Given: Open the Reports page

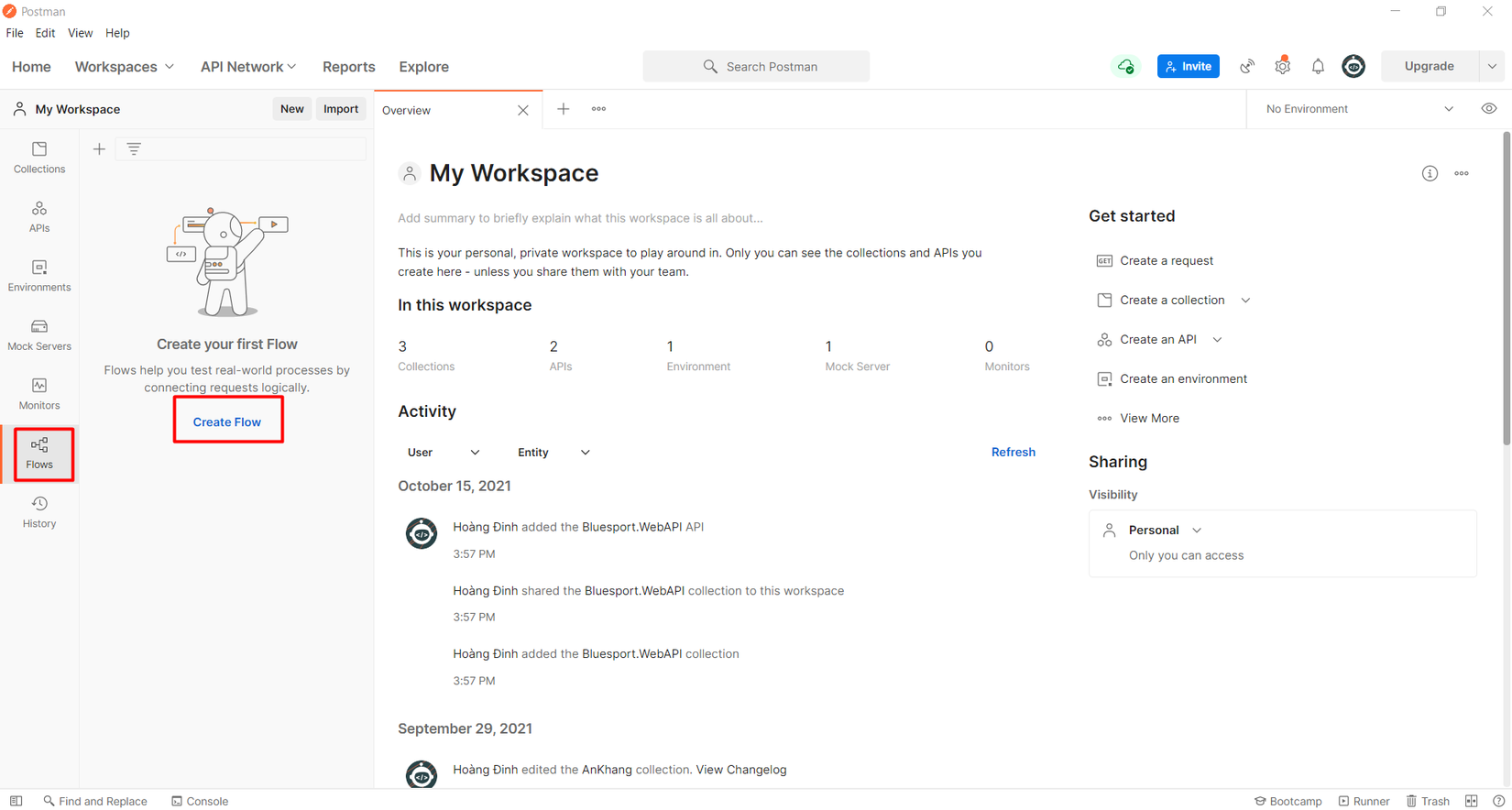Looking at the screenshot, I should pos(349,67).
